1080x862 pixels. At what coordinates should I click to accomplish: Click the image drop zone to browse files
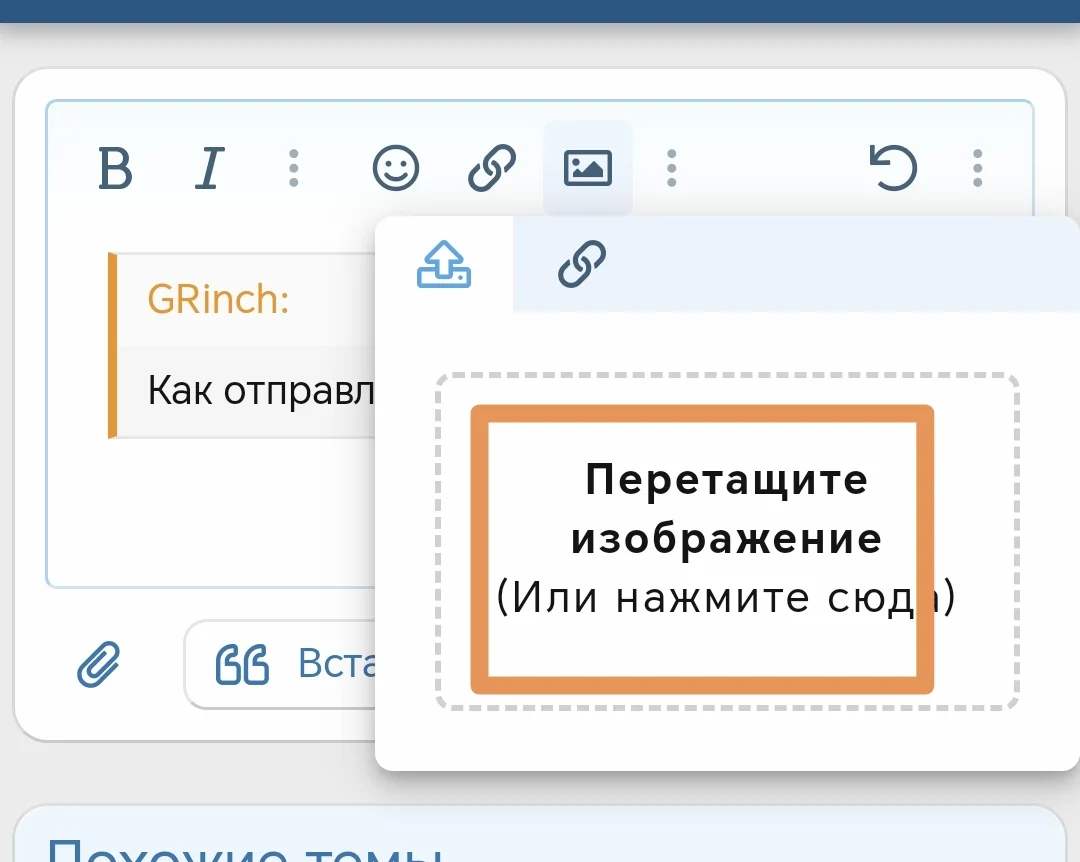click(x=702, y=547)
